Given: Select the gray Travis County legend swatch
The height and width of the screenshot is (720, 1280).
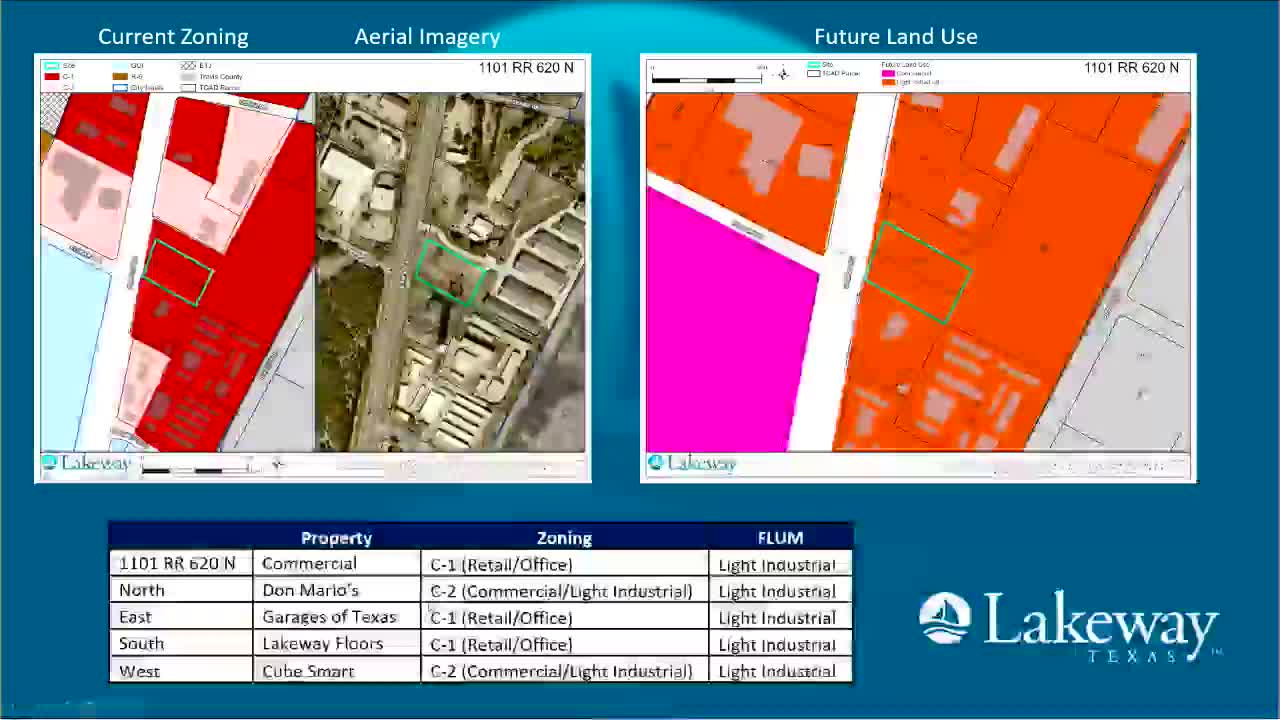Looking at the screenshot, I should pyautogui.click(x=187, y=76).
